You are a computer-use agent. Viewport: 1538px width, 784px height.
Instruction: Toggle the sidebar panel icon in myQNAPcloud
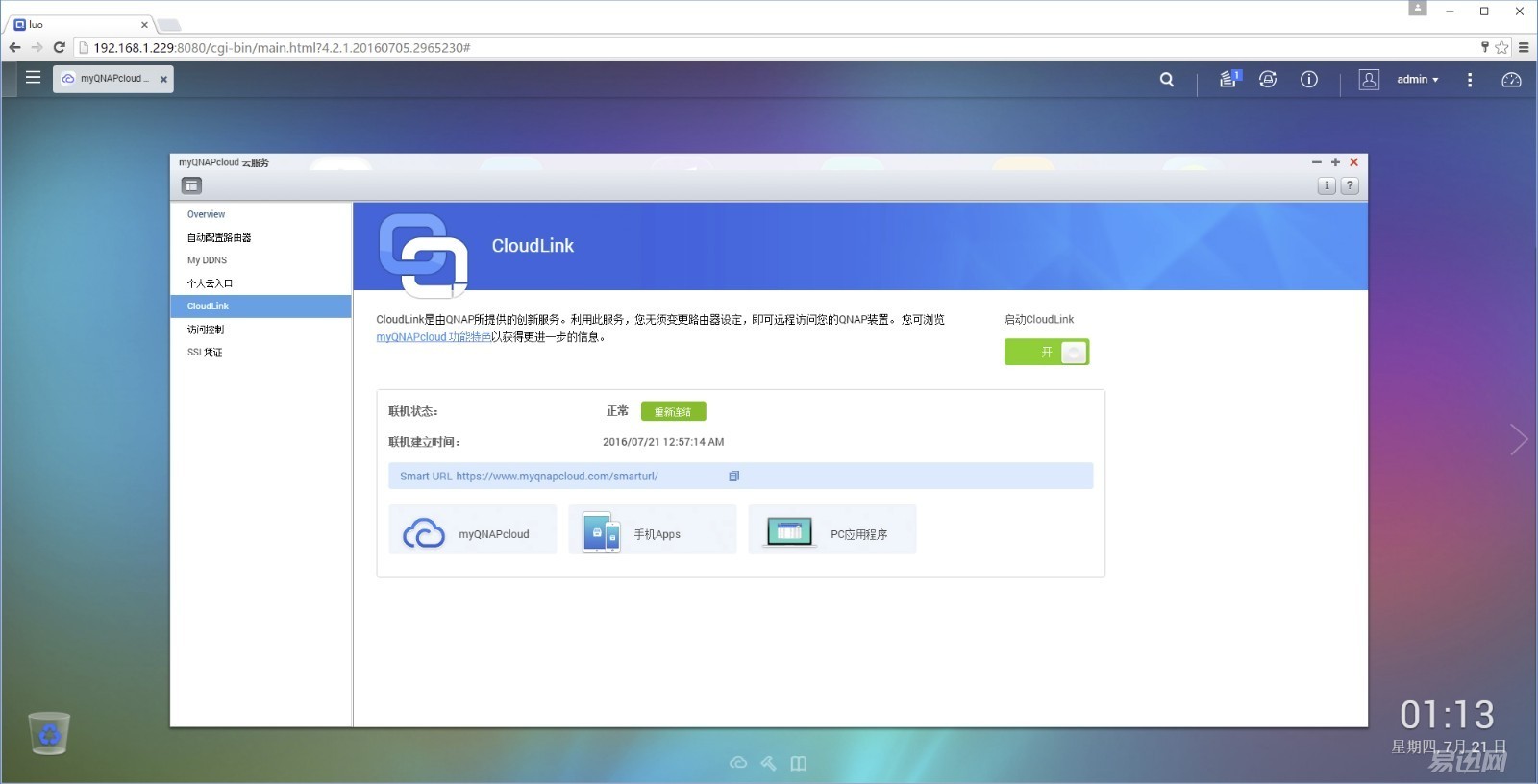[x=191, y=185]
